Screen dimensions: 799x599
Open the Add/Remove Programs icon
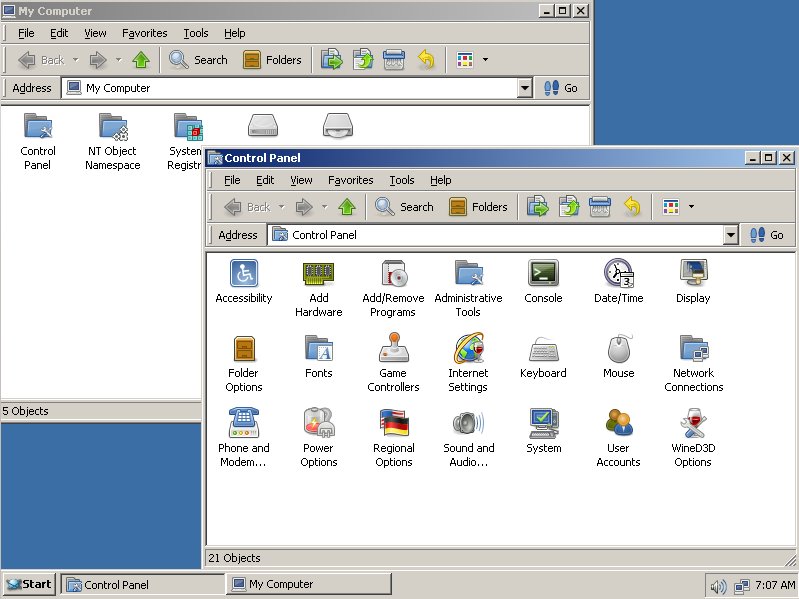point(393,273)
